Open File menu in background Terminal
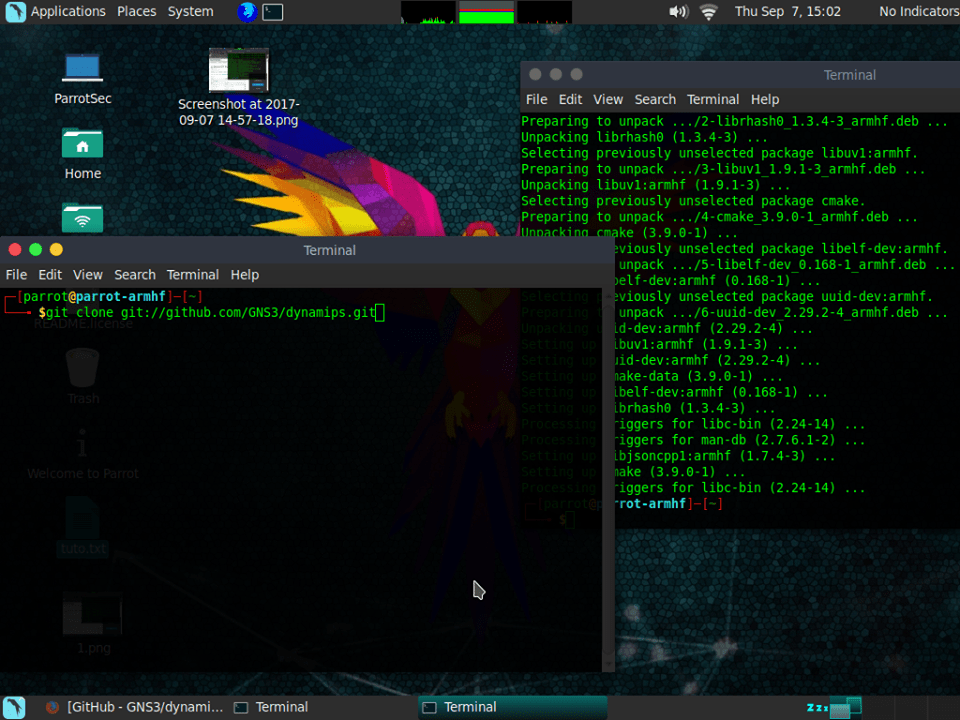 [x=536, y=99]
